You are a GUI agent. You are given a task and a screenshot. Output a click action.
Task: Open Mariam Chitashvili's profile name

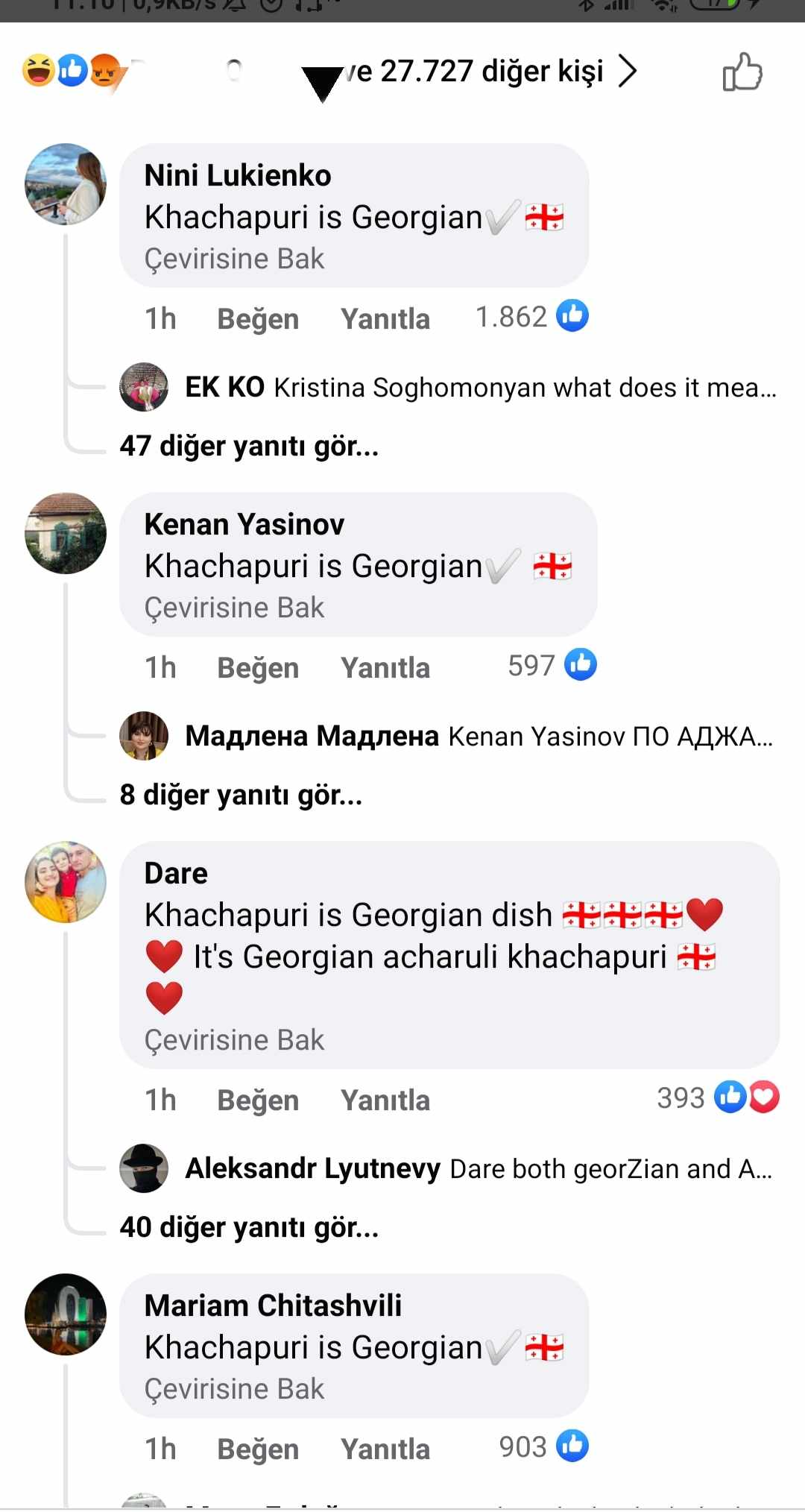tap(273, 1305)
